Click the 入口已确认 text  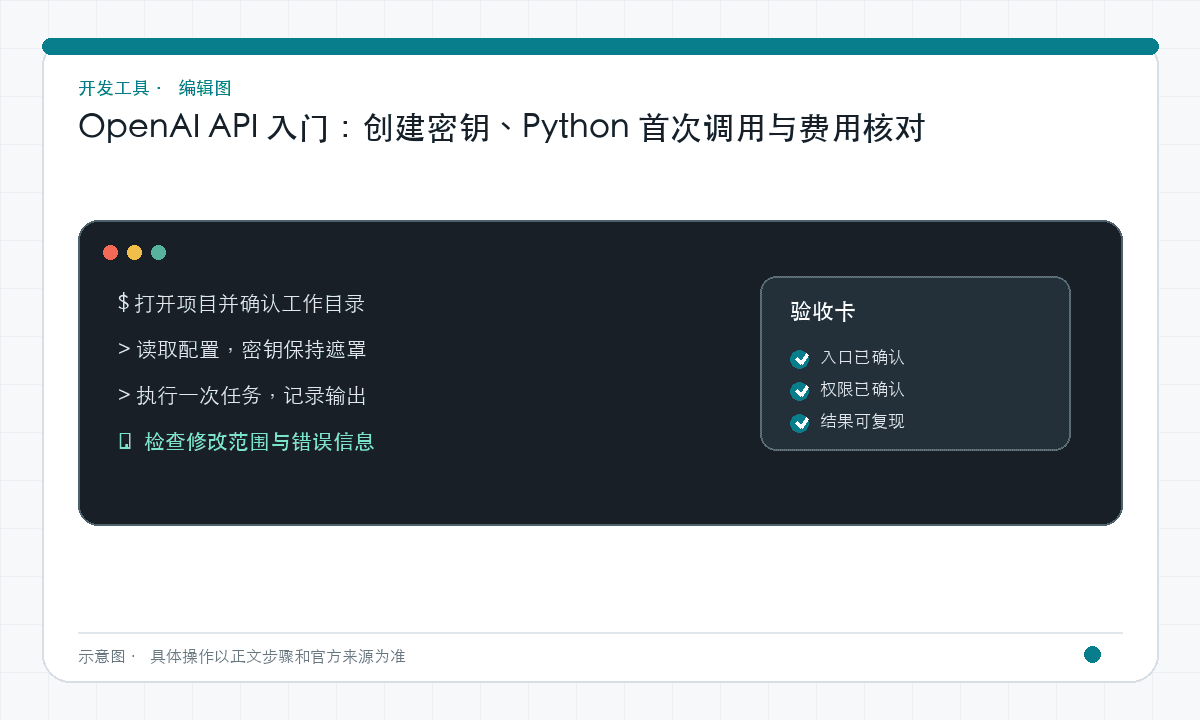tap(862, 357)
